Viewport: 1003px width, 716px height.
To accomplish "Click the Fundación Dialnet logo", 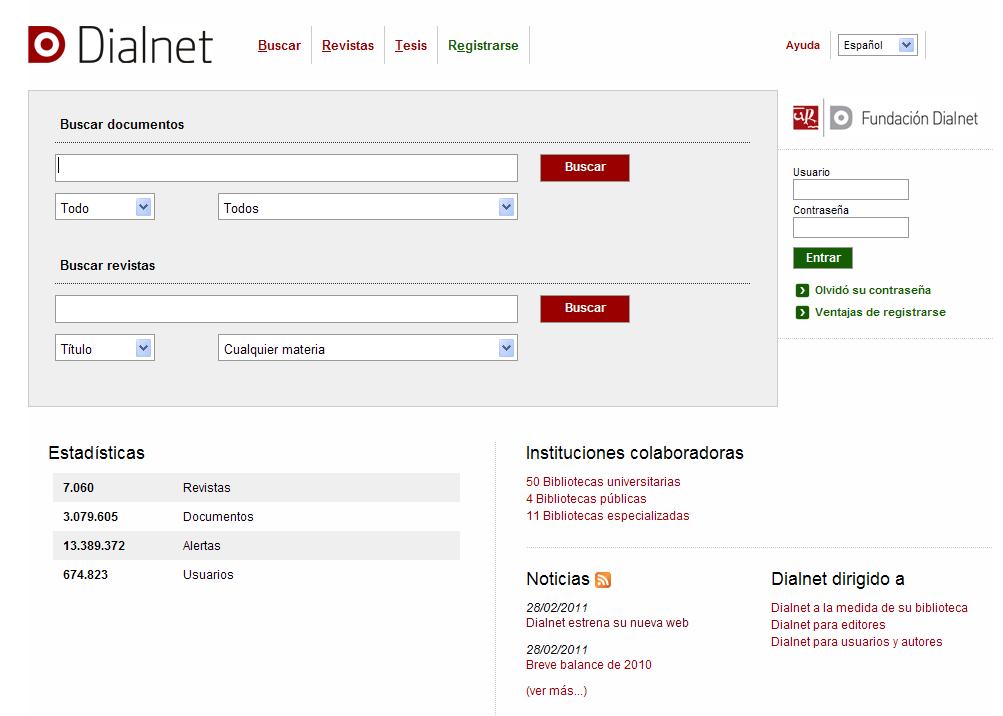I will pos(904,118).
